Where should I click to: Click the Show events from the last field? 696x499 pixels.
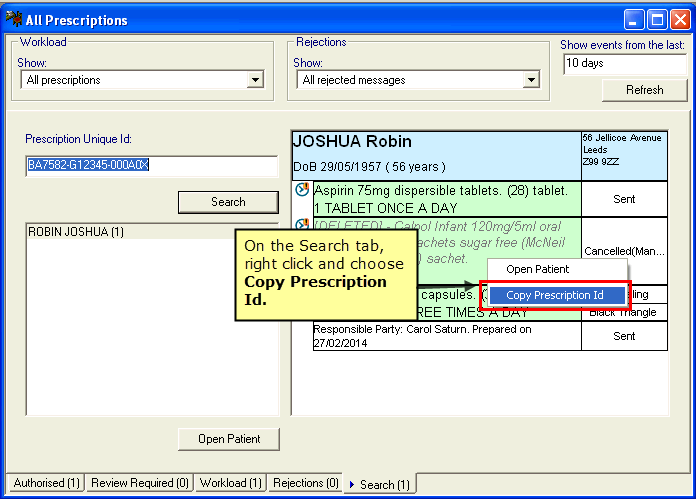point(624,63)
